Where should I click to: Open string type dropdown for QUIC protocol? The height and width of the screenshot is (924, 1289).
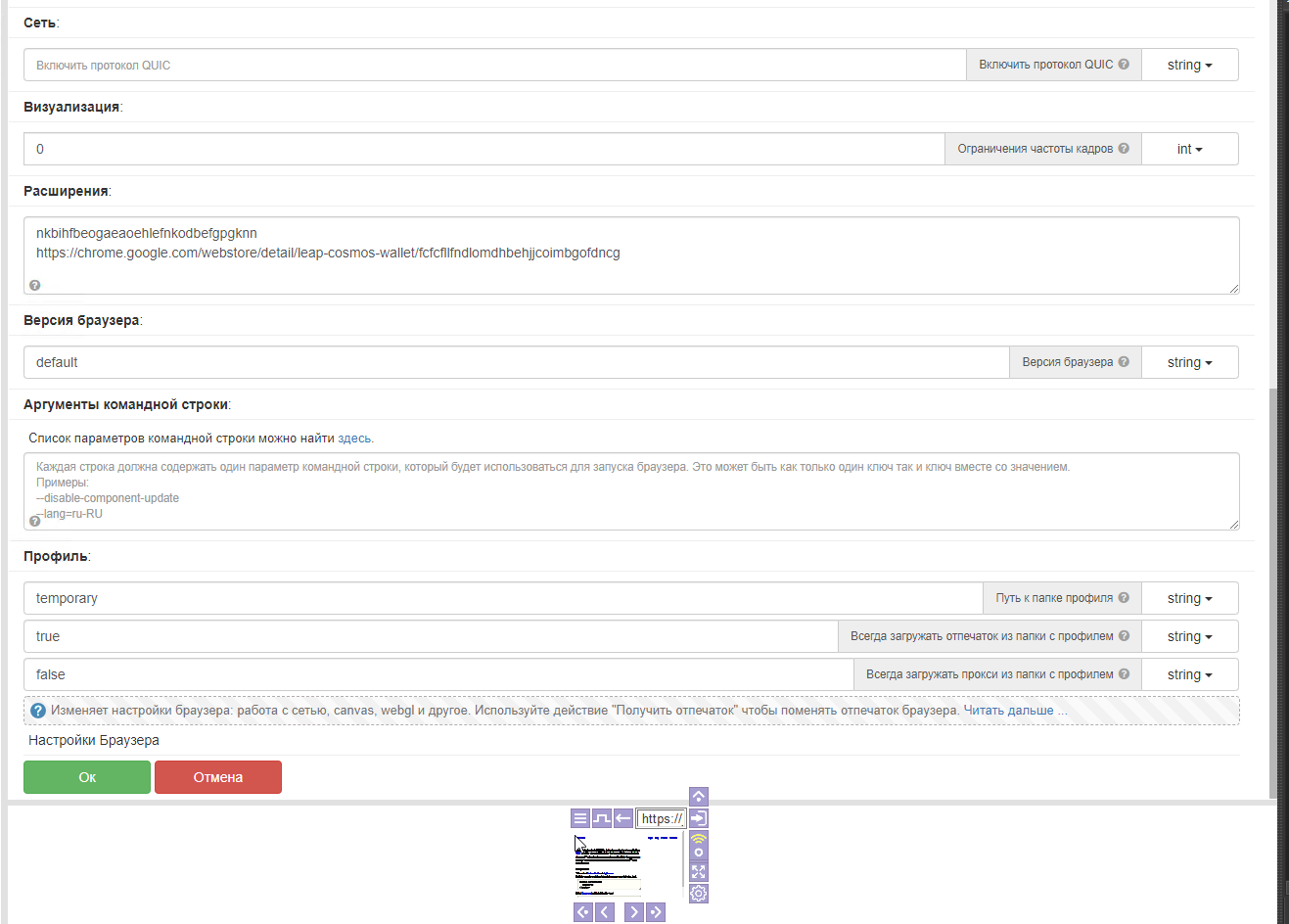point(1189,65)
